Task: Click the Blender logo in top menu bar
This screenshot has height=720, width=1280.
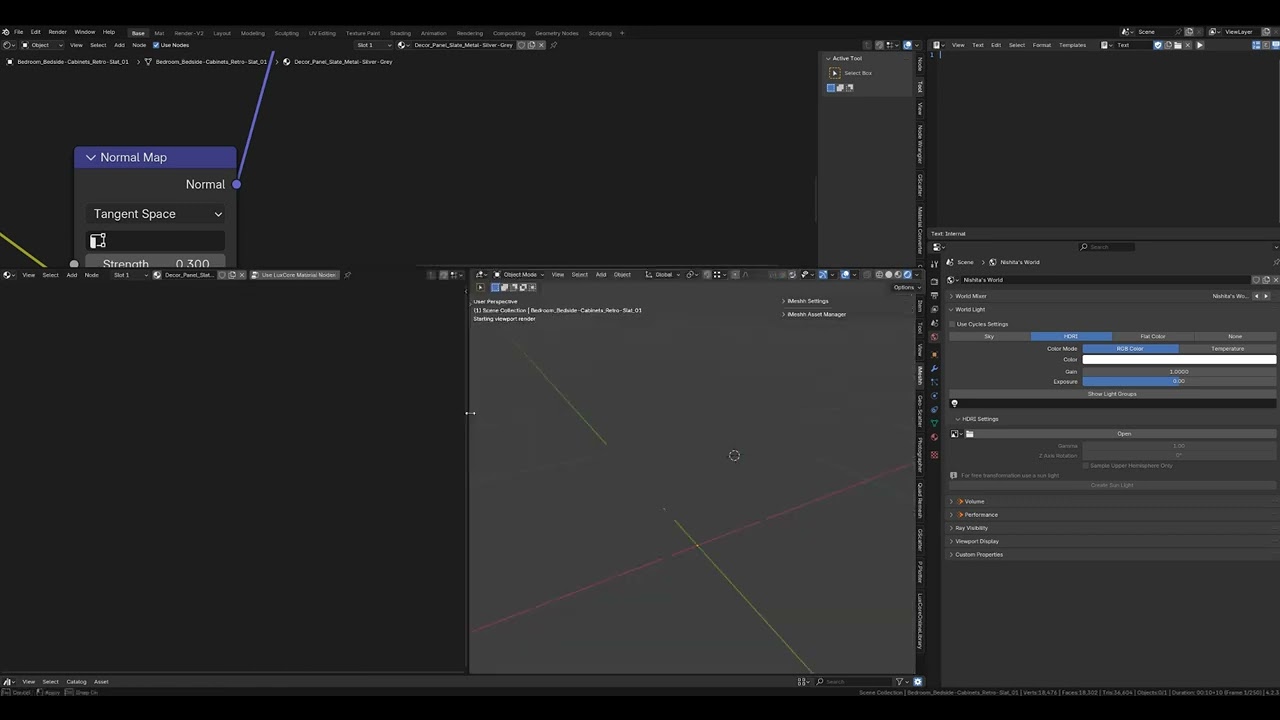Action: coord(6,32)
